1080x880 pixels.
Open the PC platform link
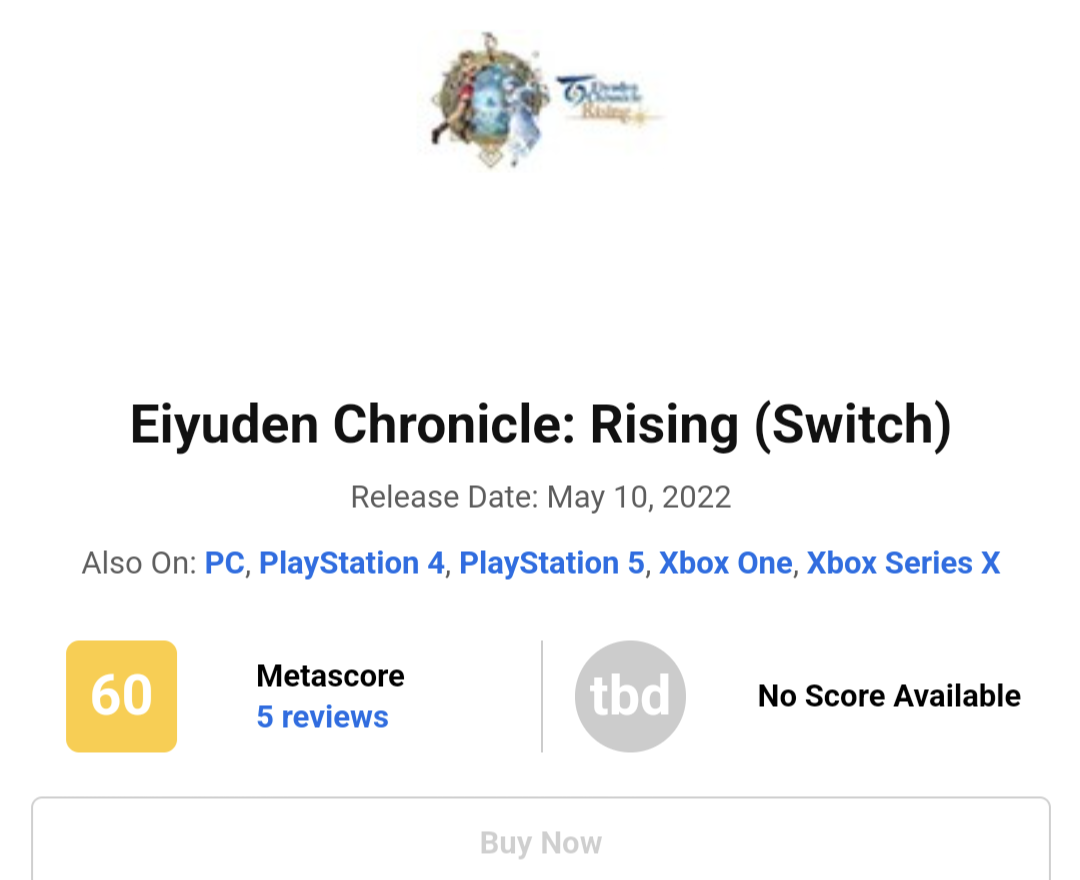point(225,563)
